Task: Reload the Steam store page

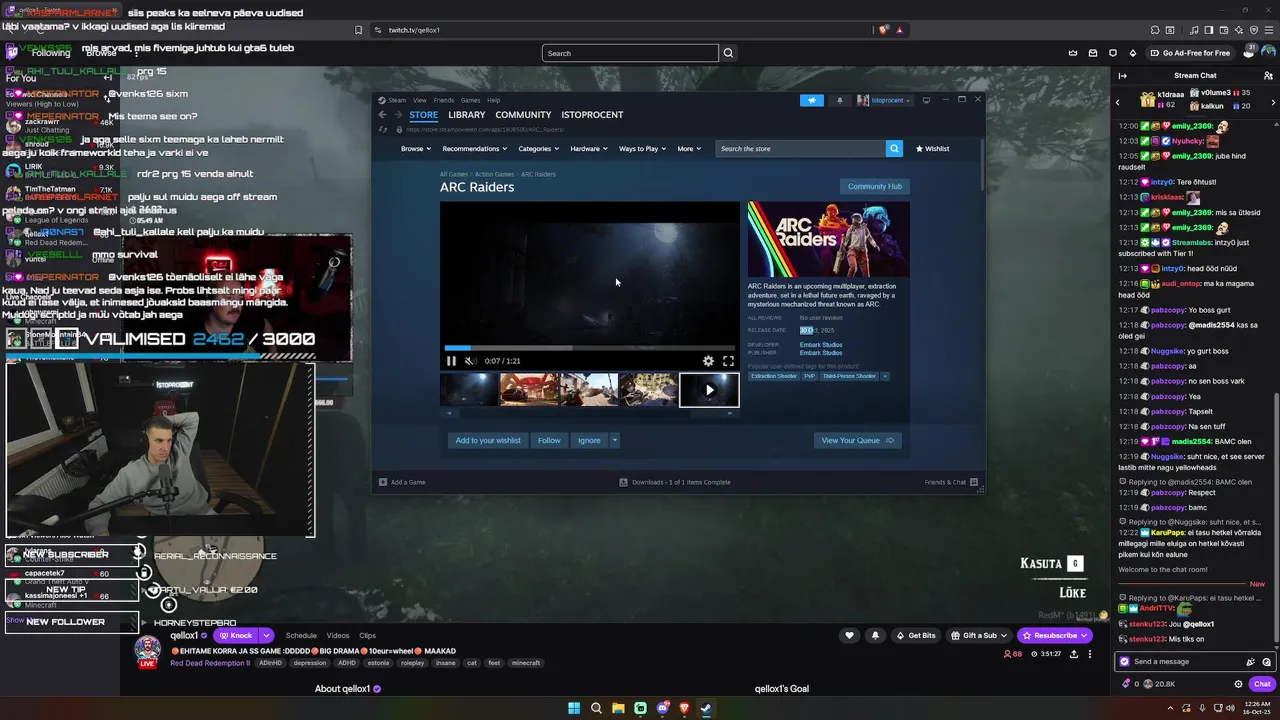Action: pos(382,129)
